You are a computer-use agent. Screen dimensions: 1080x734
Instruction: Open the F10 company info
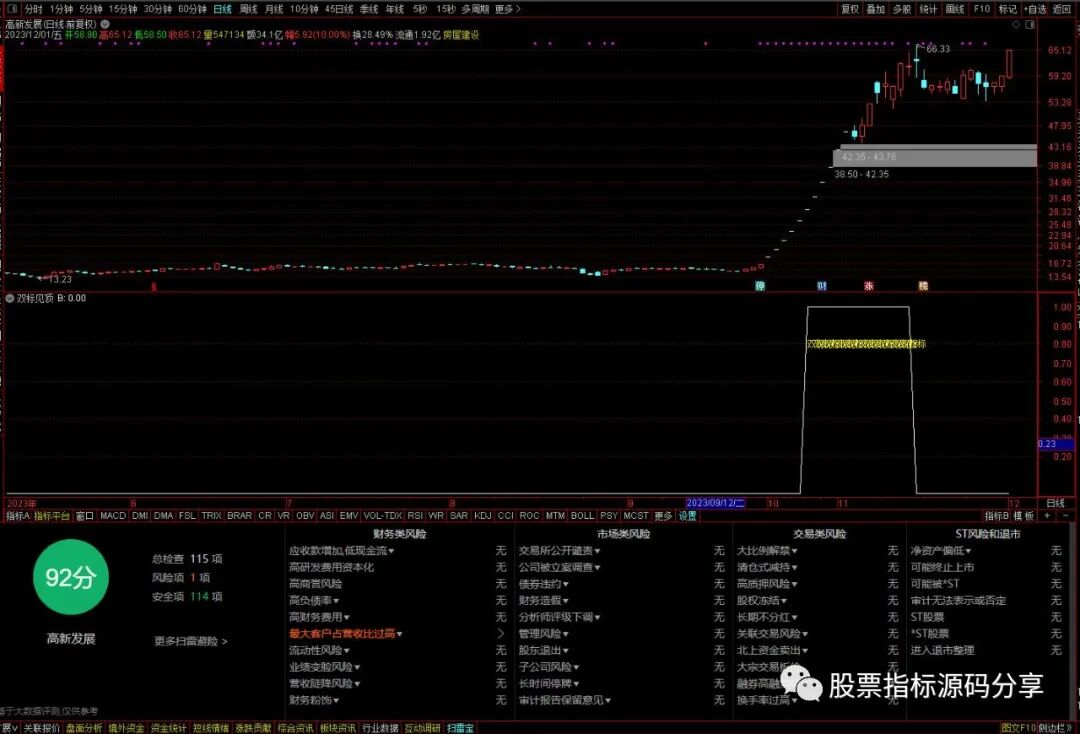coord(982,9)
